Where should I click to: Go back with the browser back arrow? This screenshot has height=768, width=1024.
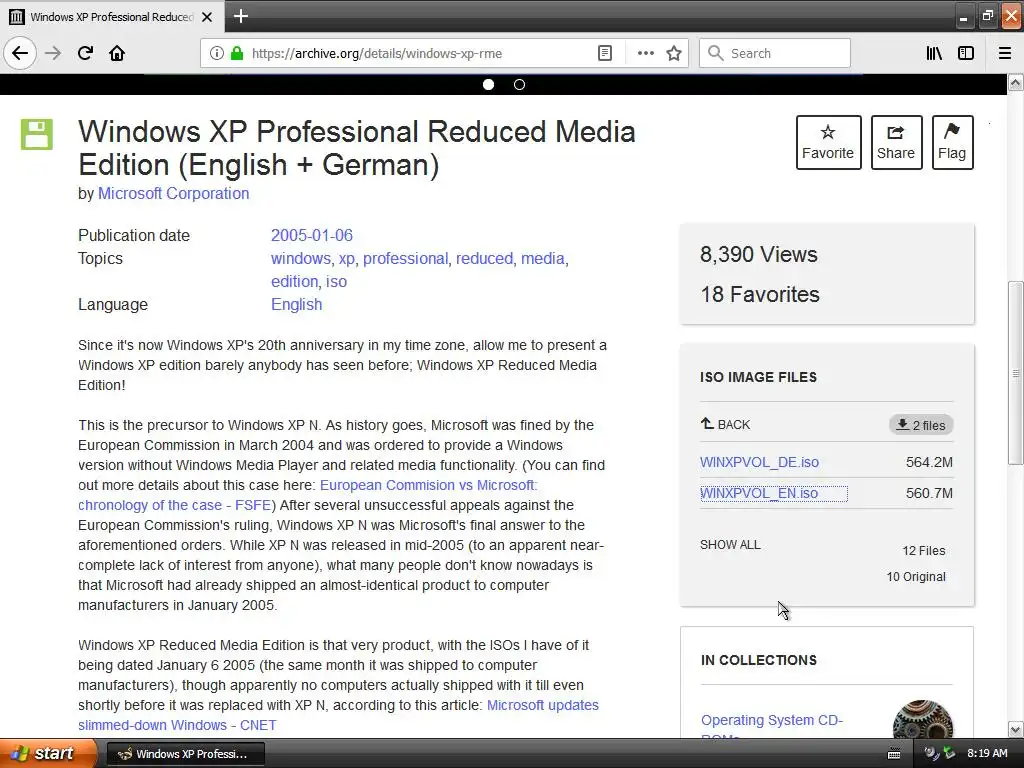click(x=20, y=53)
